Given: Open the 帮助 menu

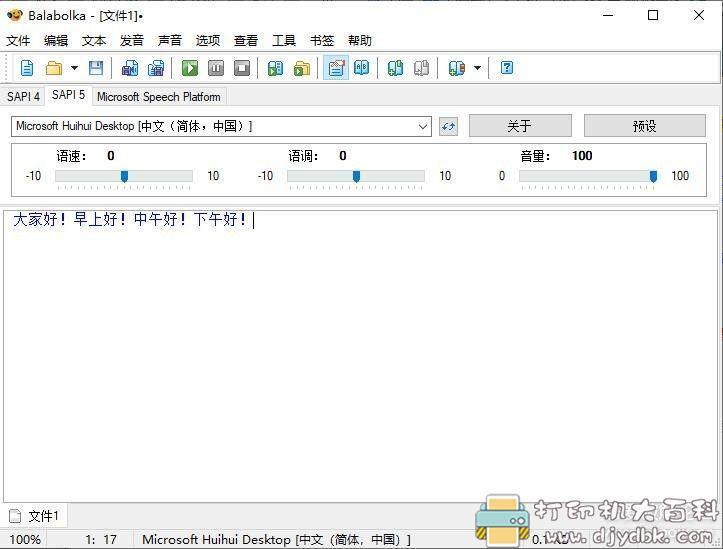Looking at the screenshot, I should [360, 41].
